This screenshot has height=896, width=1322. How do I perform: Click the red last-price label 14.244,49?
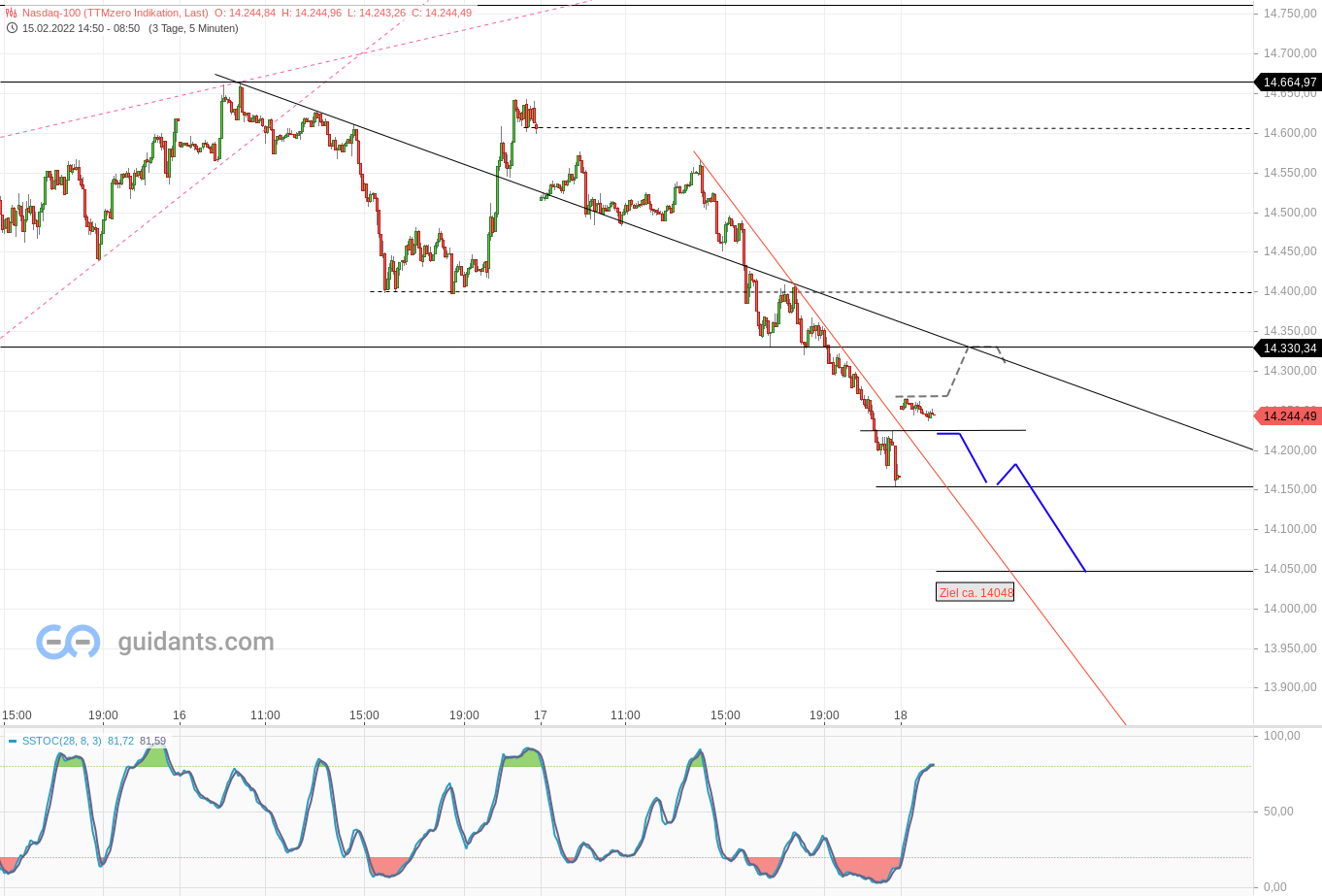click(x=1288, y=415)
